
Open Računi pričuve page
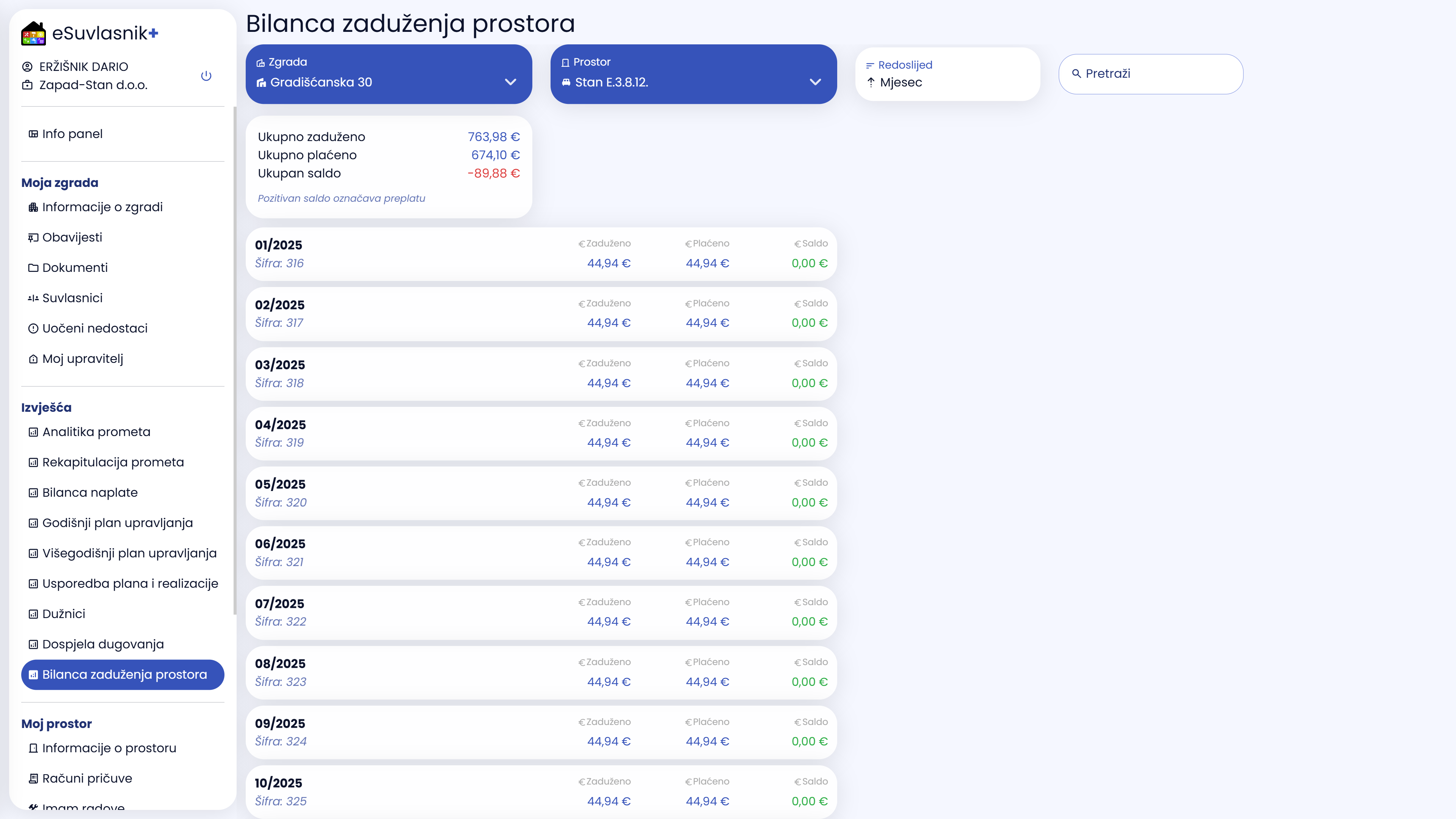pos(122,779)
